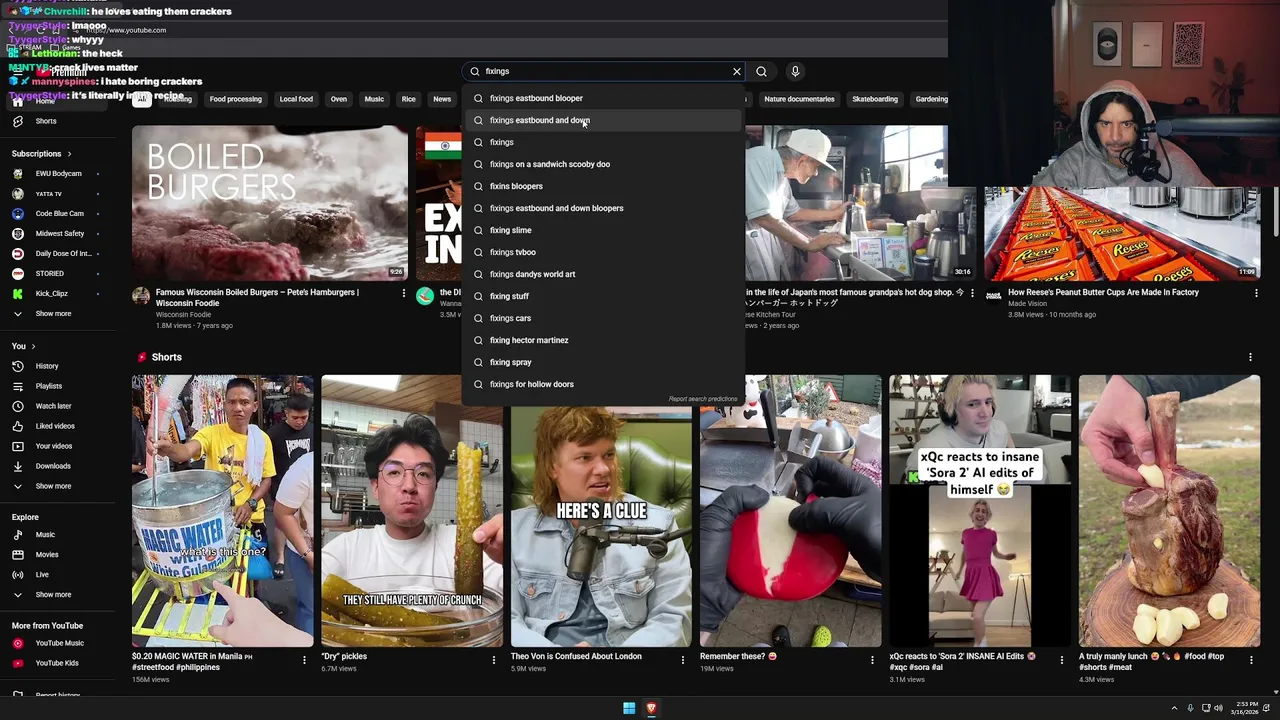Image resolution: width=1280 pixels, height=720 pixels.
Task: Select 'Rice' filter chip
Action: (x=408, y=99)
